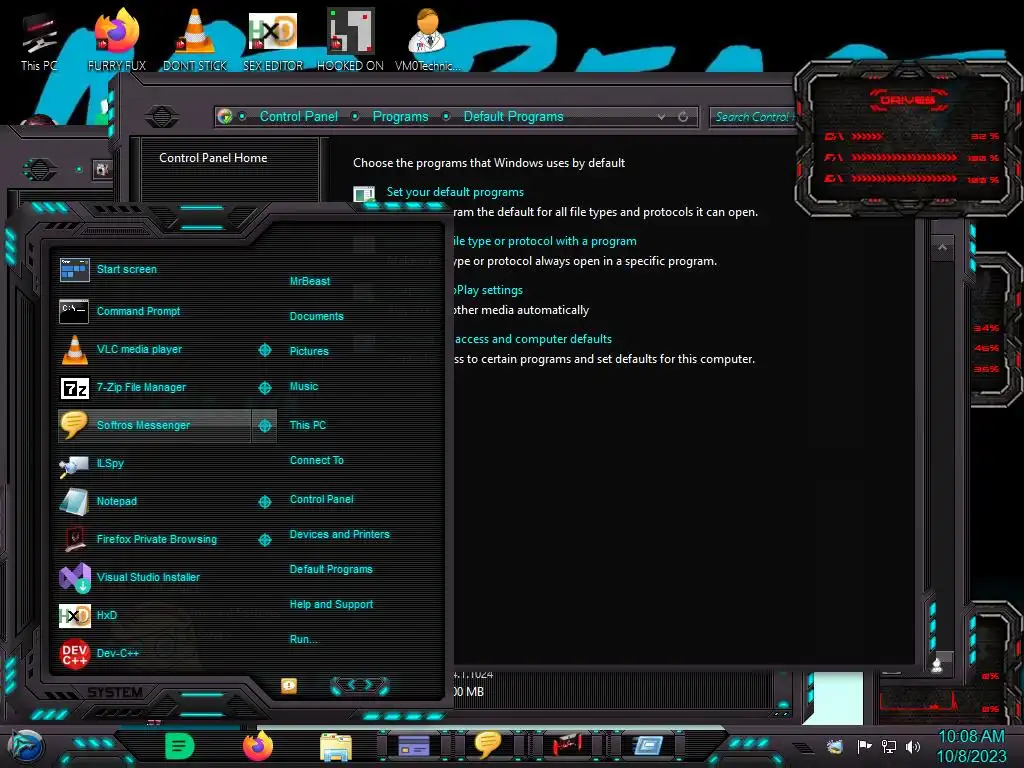Open Connect To from Start menu
Screen dimensions: 1024x768
(x=316, y=460)
